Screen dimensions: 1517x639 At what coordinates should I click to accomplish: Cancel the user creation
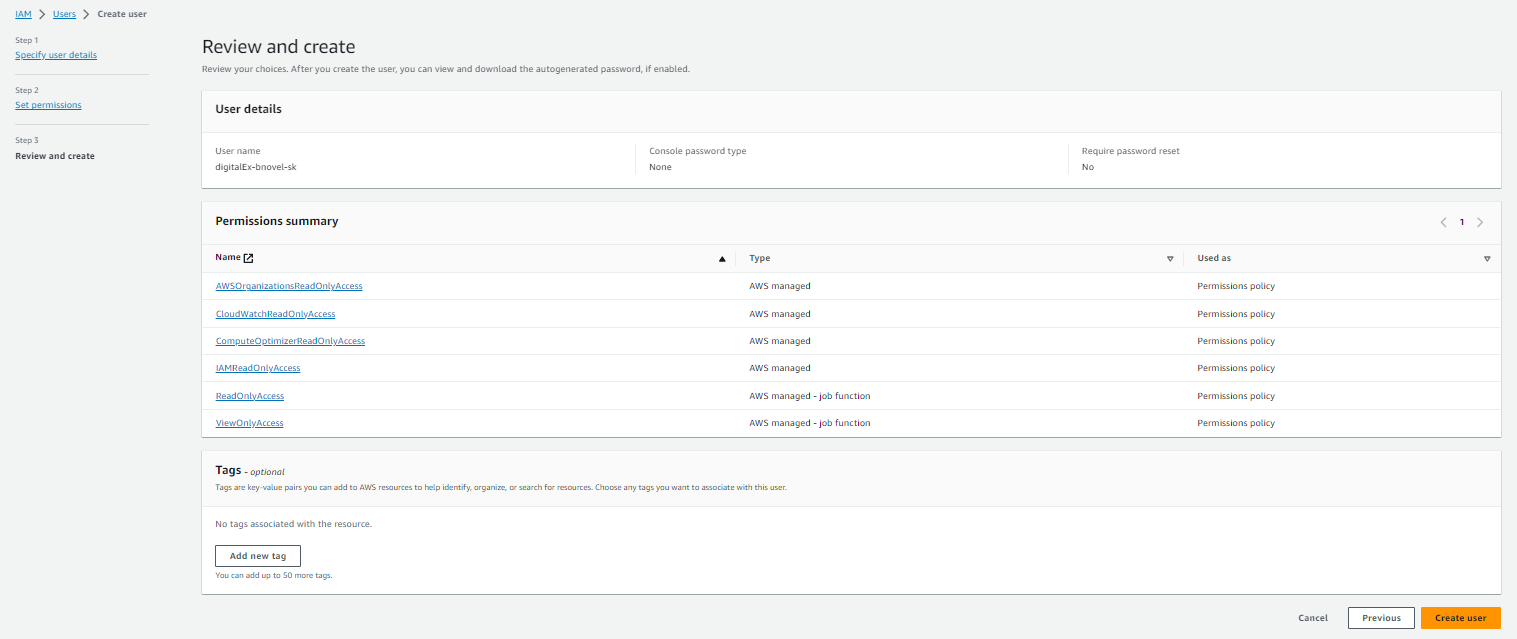click(1312, 618)
